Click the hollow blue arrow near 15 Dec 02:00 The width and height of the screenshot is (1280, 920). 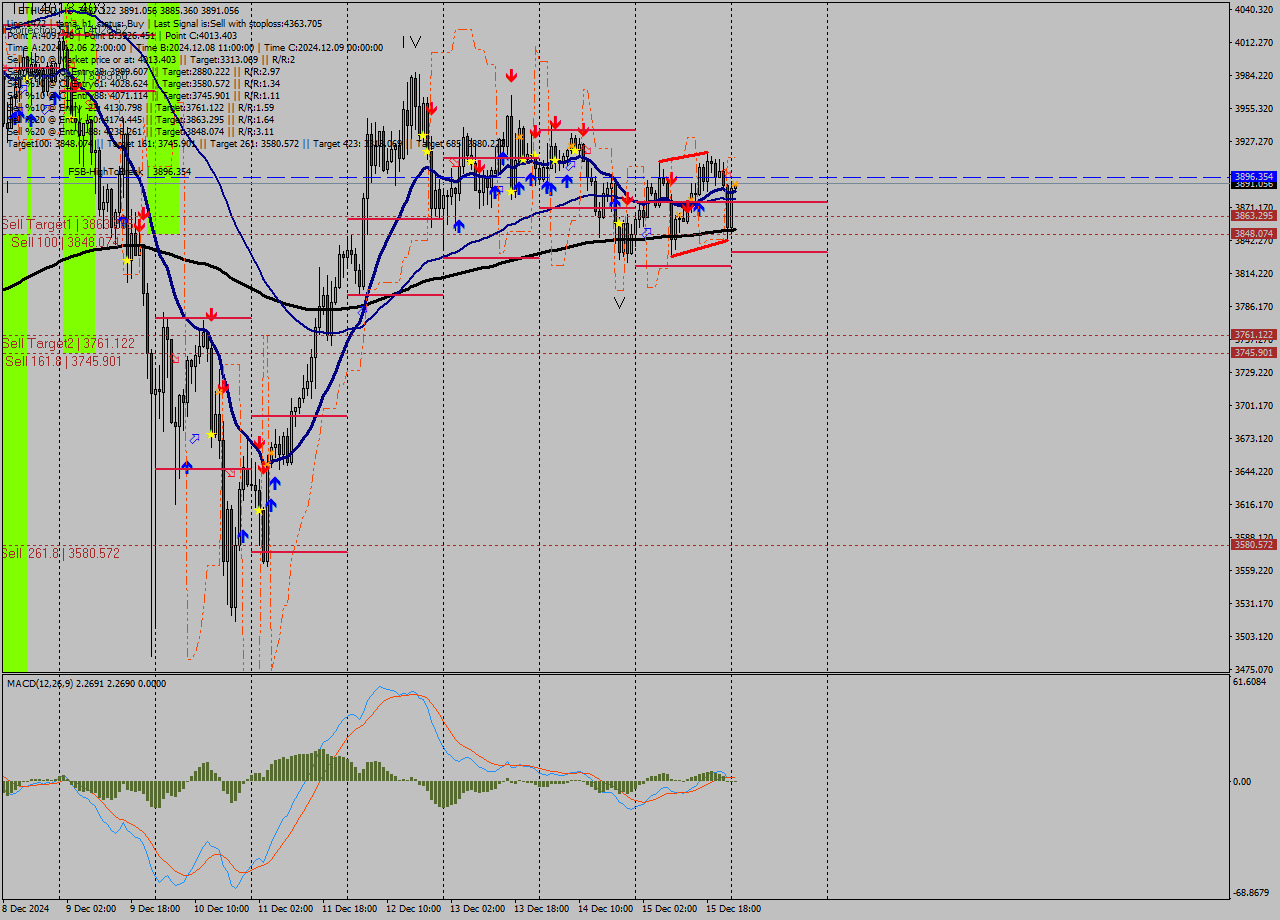click(x=647, y=232)
